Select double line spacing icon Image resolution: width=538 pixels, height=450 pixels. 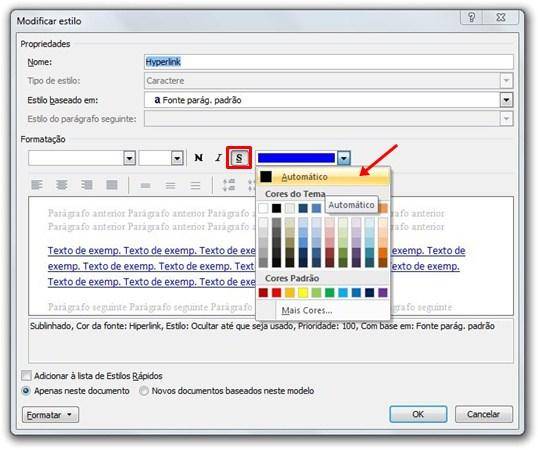195,186
